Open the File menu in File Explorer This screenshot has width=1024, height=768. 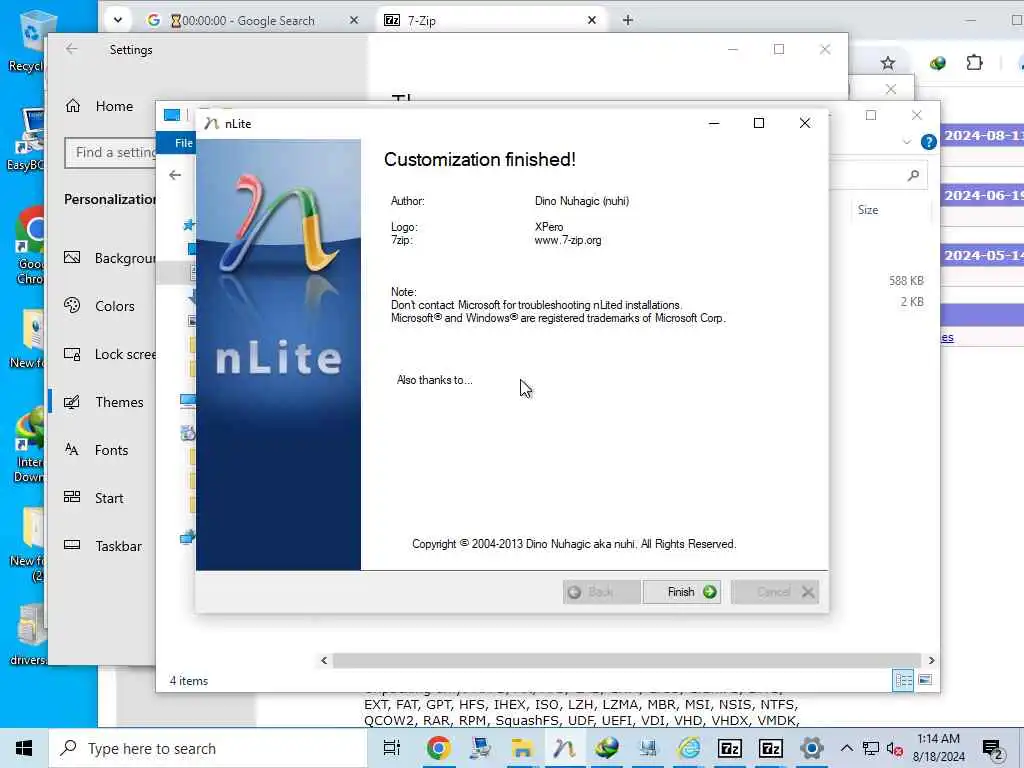tap(184, 142)
